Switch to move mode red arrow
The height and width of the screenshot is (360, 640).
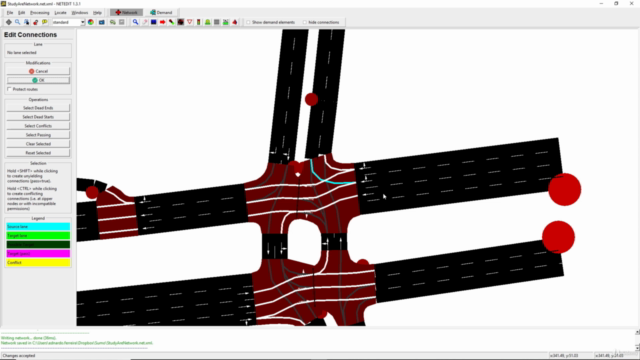[162, 22]
